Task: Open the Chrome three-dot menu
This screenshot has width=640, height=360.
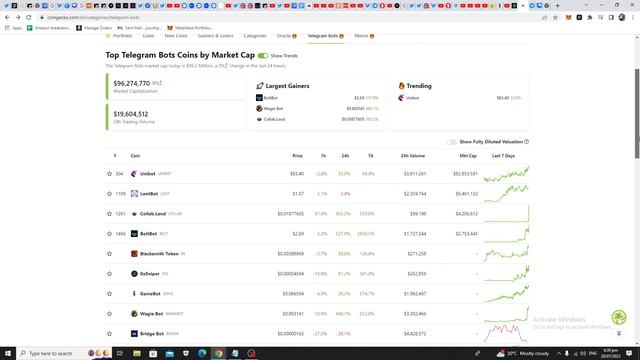Action: (x=633, y=18)
